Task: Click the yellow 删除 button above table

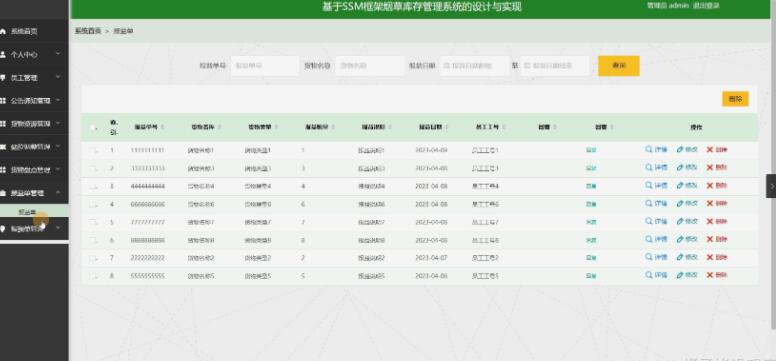Action: tap(735, 99)
